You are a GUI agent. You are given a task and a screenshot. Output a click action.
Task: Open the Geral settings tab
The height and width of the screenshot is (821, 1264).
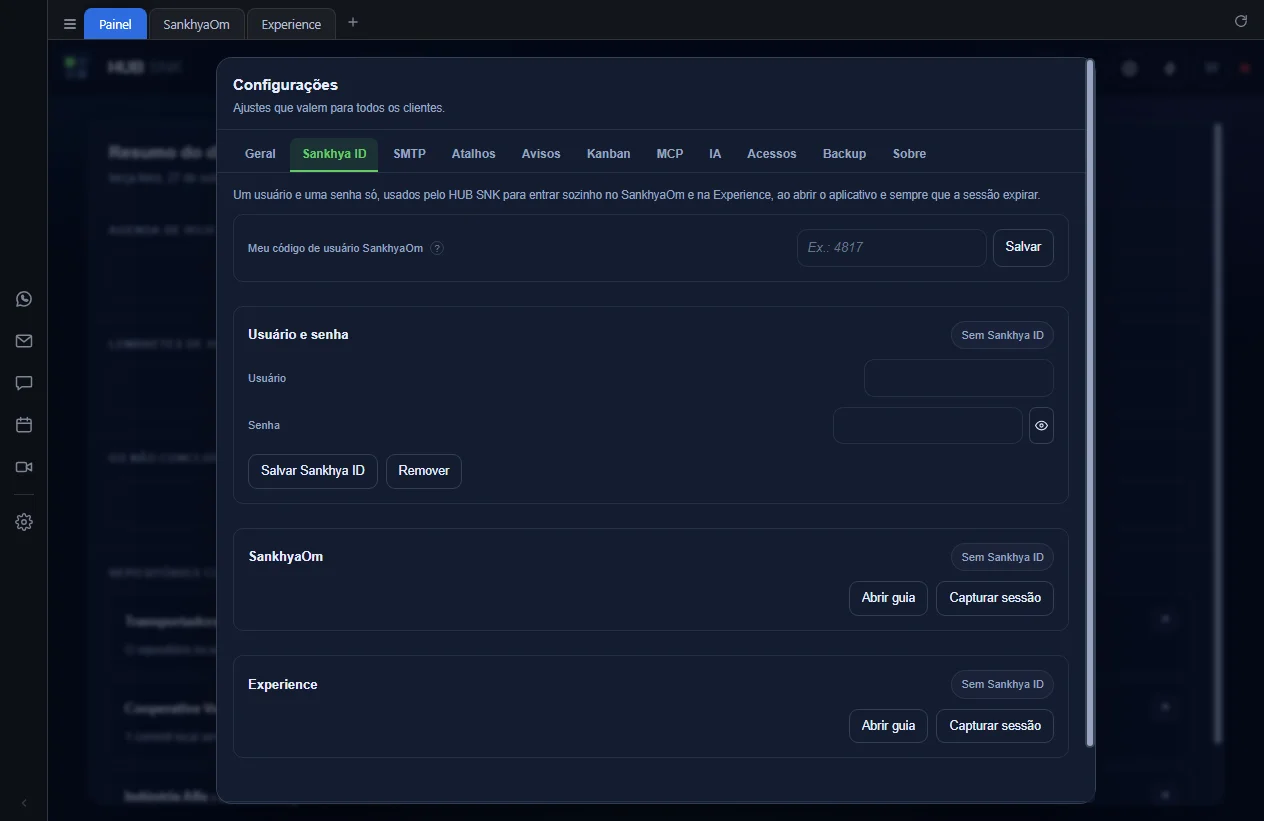(260, 154)
